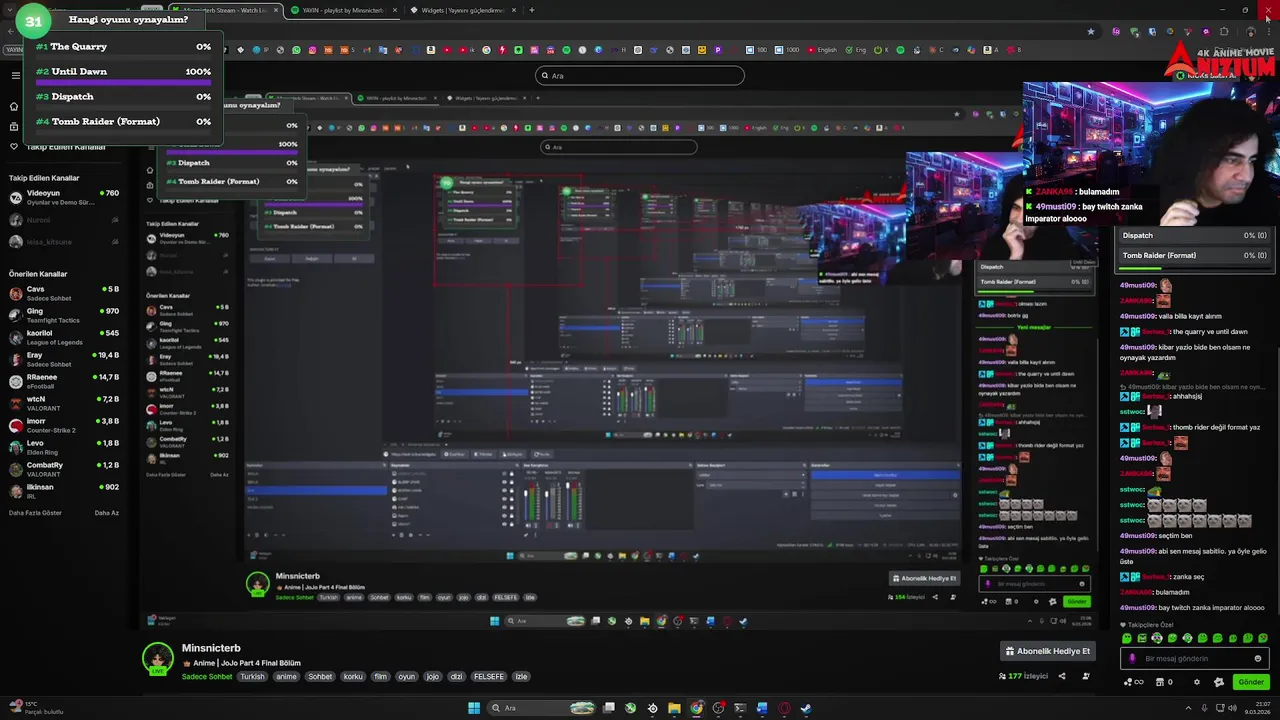Open wtcN VALORANT channel
This screenshot has width=1280, height=720.
pos(62,403)
